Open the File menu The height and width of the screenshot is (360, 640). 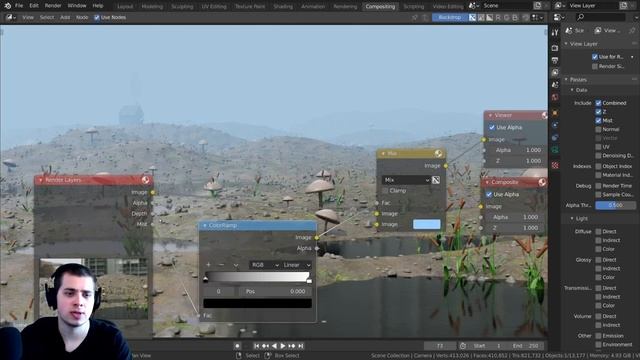pyautogui.click(x=19, y=6)
